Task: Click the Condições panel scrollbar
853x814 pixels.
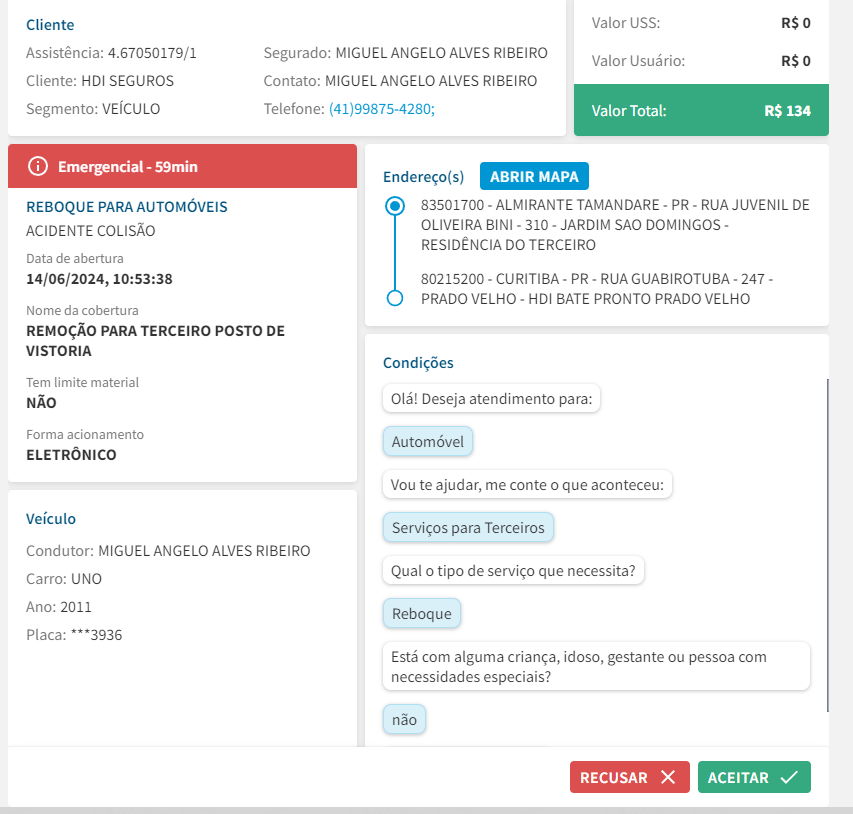Action: click(x=827, y=545)
